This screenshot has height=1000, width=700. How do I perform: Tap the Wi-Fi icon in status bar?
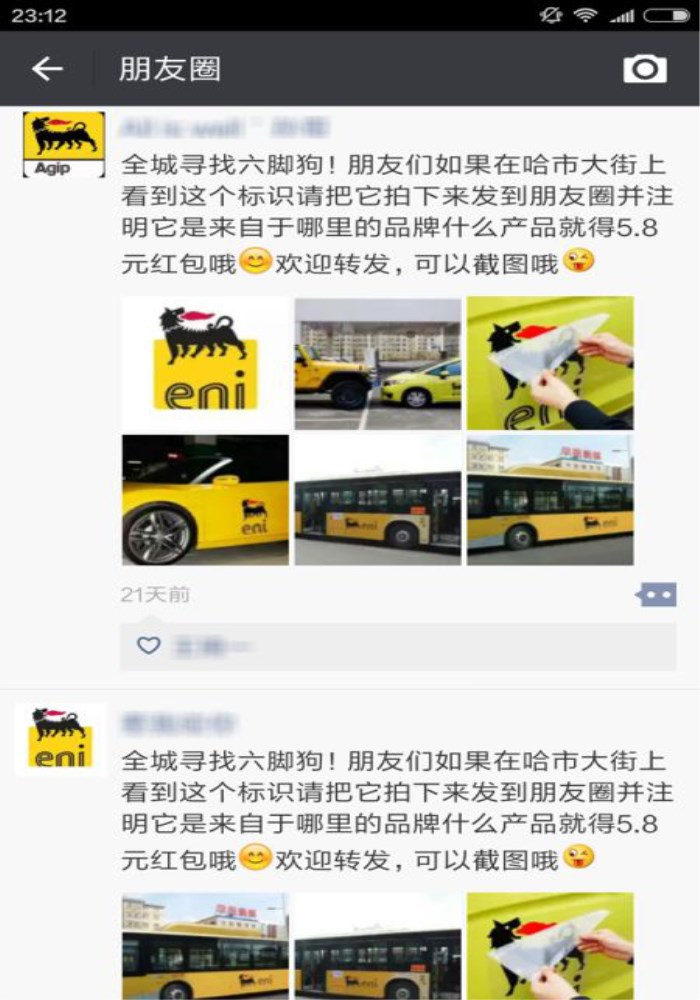tap(585, 15)
